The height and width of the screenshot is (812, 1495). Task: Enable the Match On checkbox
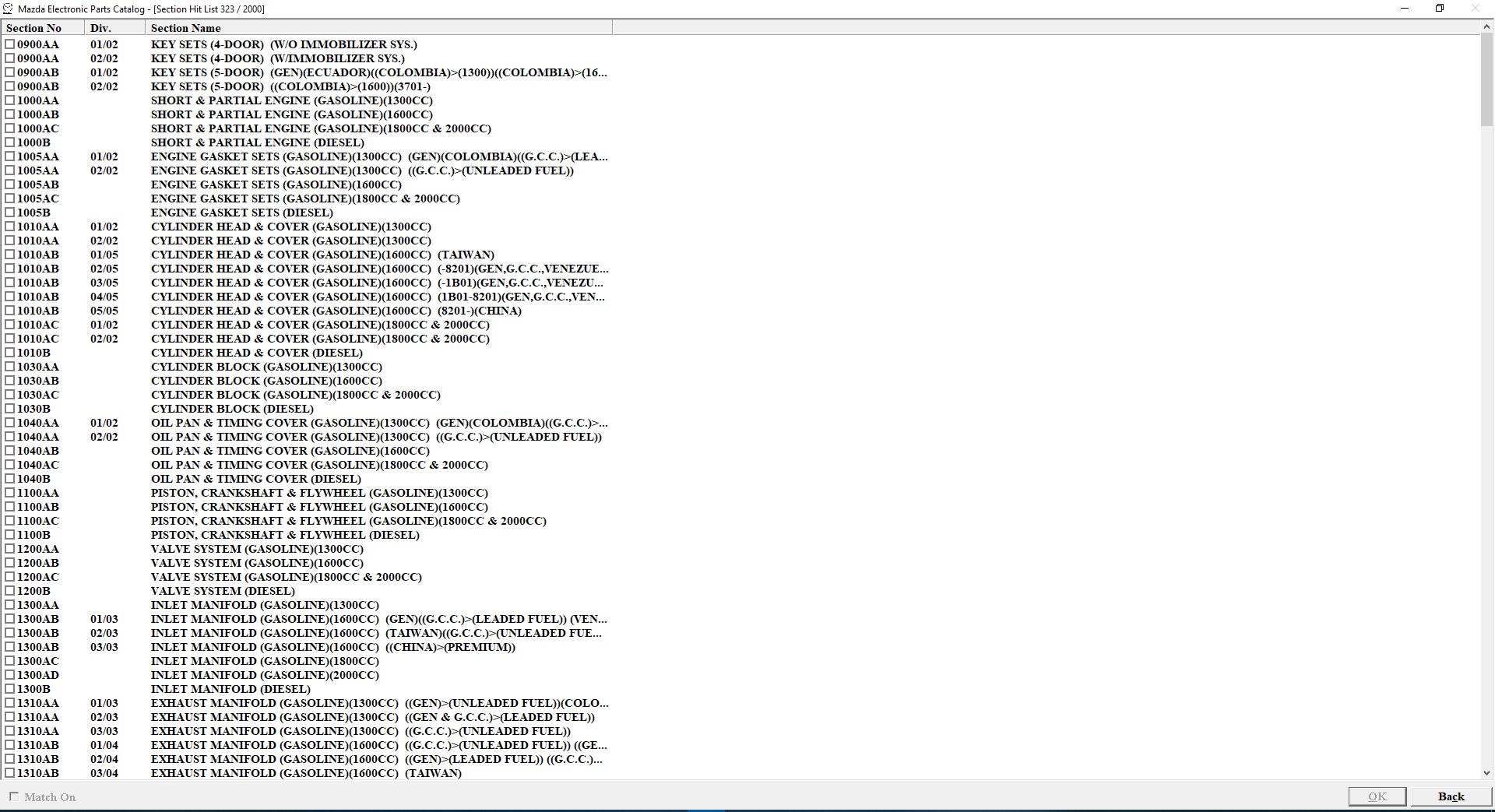pyautogui.click(x=13, y=797)
